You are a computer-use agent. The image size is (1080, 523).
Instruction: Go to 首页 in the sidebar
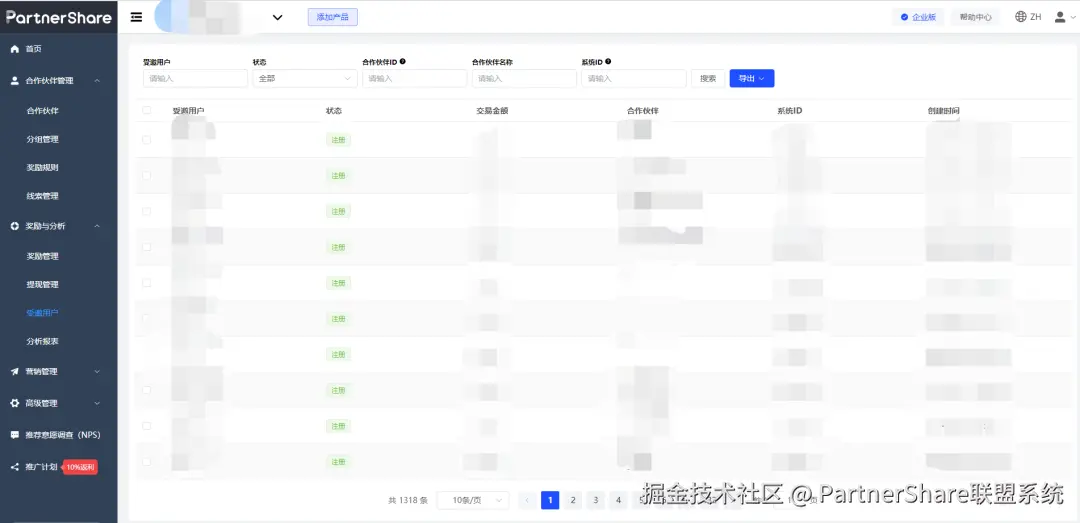(x=34, y=49)
